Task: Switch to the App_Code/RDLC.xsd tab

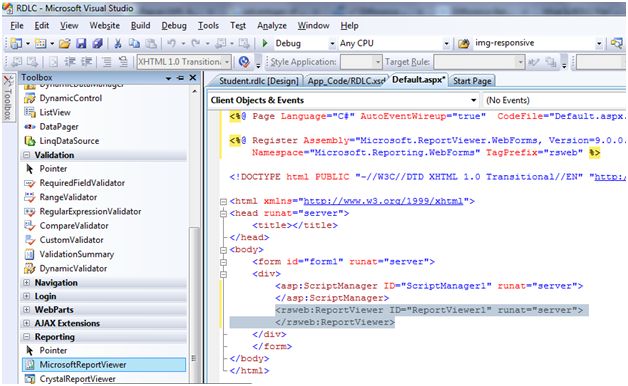Action: (x=346, y=81)
